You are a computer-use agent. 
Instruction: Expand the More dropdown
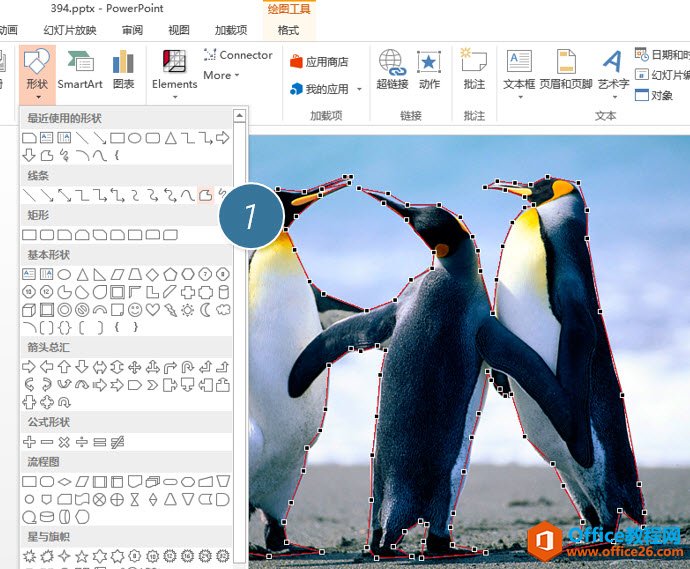click(x=221, y=75)
